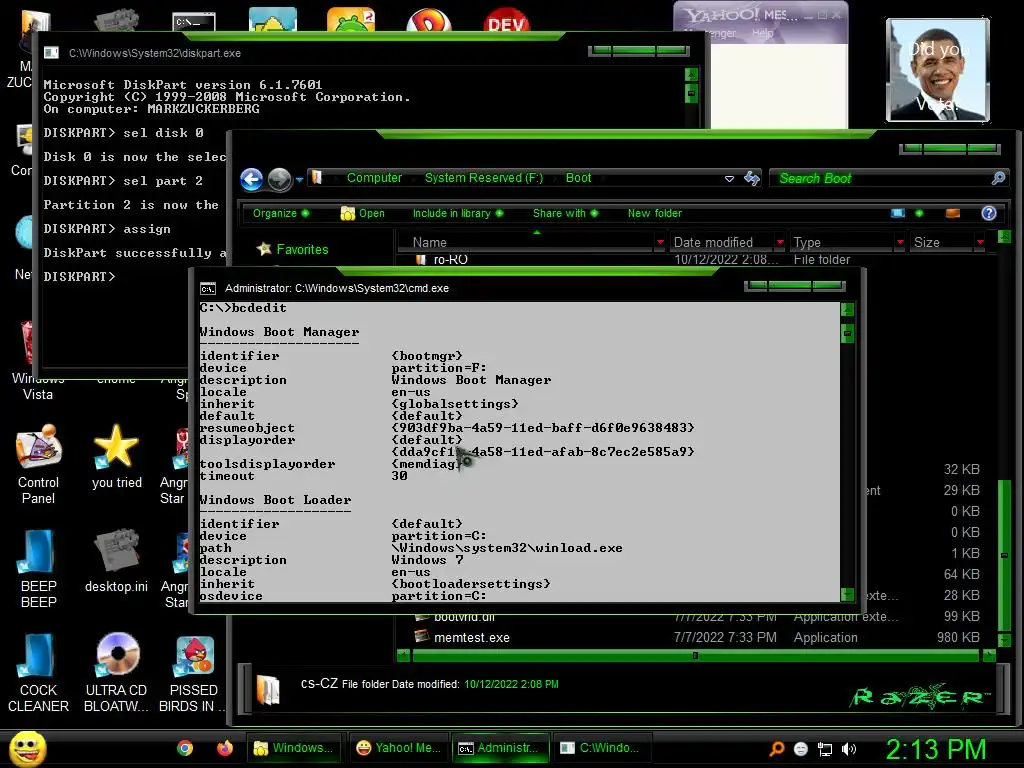Screen dimensions: 1024x768
Task: Select System Reserved (F:) breadcrumb
Action: pos(484,178)
